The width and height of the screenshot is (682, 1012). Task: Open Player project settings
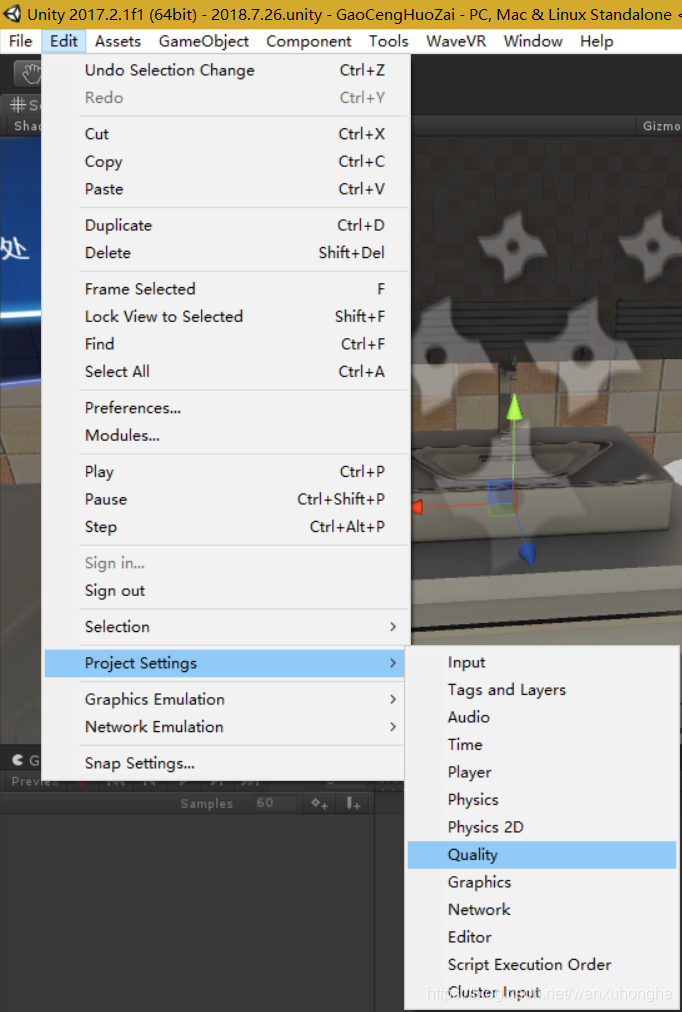[541, 772]
